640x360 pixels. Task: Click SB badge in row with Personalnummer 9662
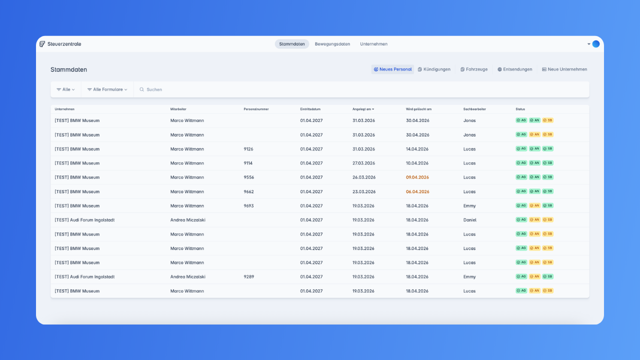(x=548, y=191)
